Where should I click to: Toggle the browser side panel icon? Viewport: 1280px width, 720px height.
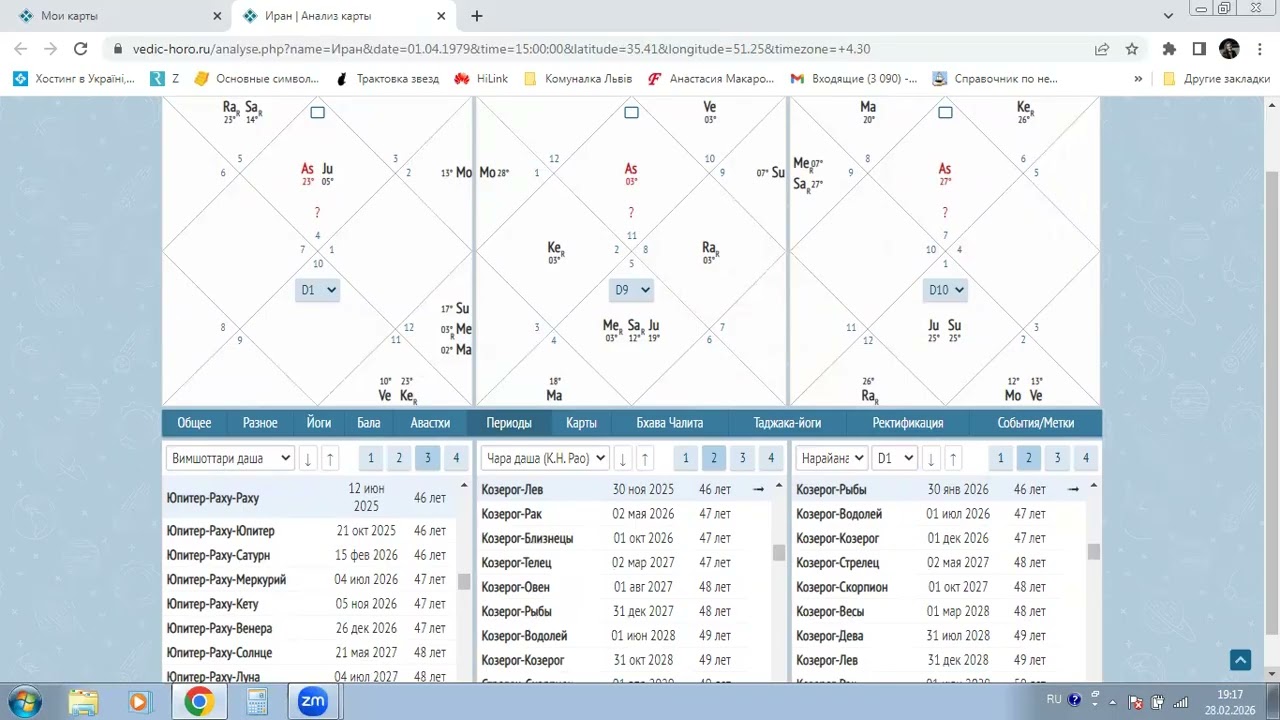coord(1199,49)
